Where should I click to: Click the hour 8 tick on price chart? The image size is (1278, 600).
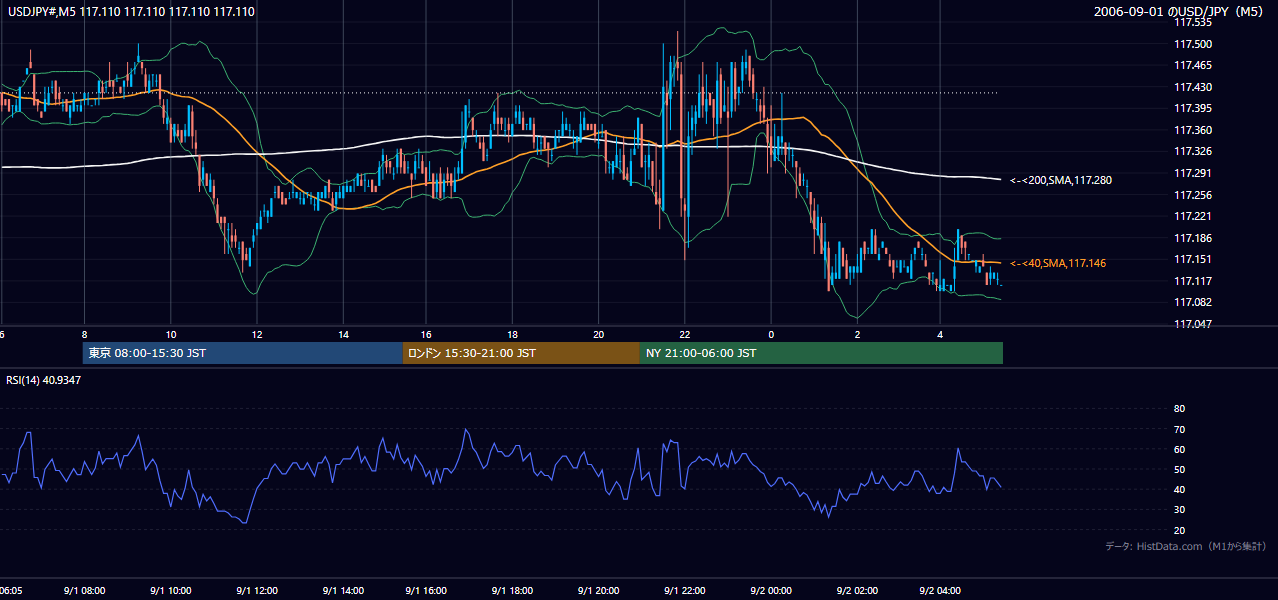coord(85,334)
